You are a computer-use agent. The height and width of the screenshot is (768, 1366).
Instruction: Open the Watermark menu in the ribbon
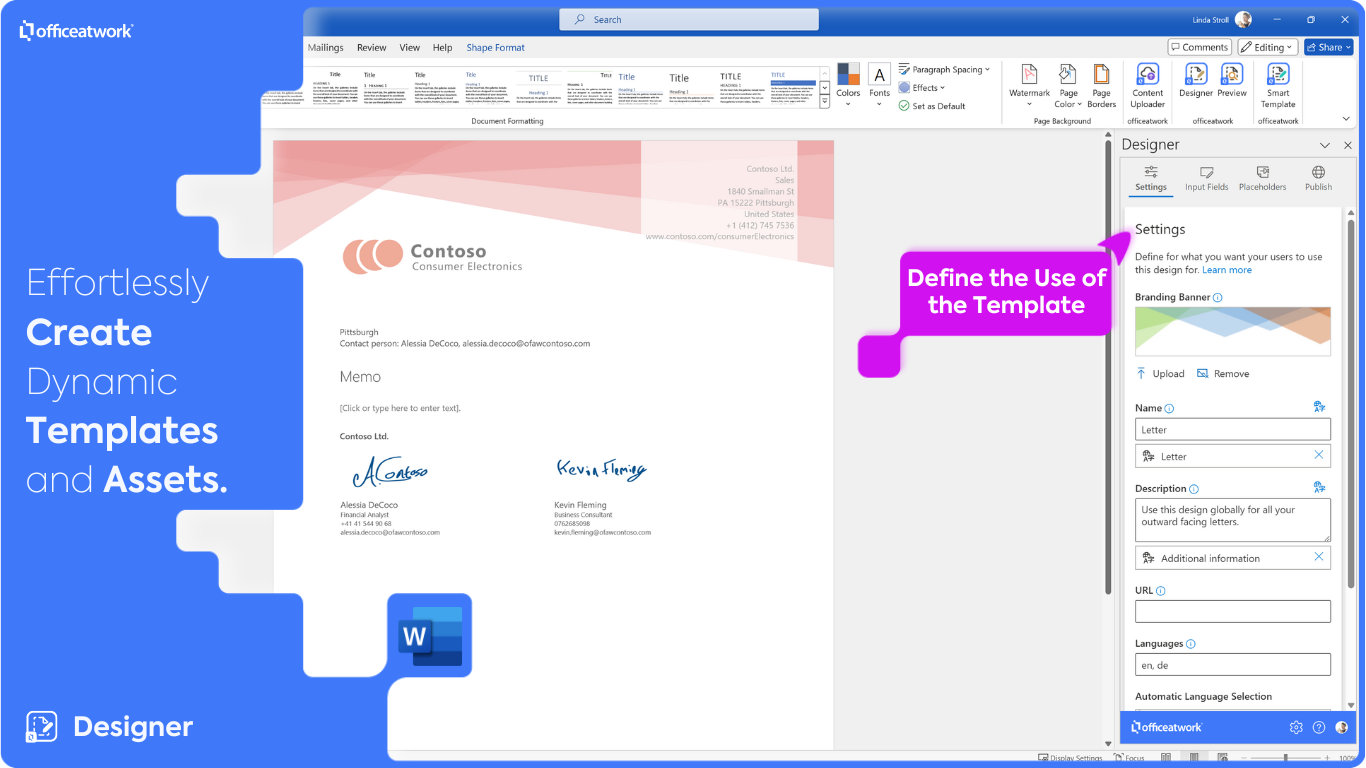[x=1029, y=84]
